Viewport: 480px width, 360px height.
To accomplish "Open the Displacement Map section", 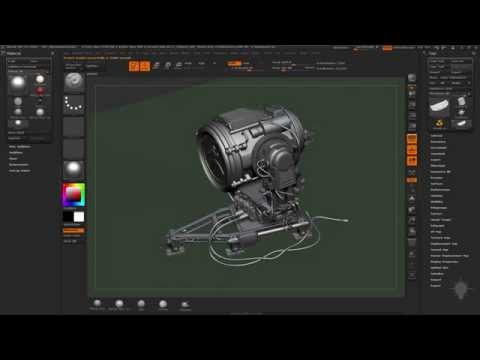I will tap(444, 244).
